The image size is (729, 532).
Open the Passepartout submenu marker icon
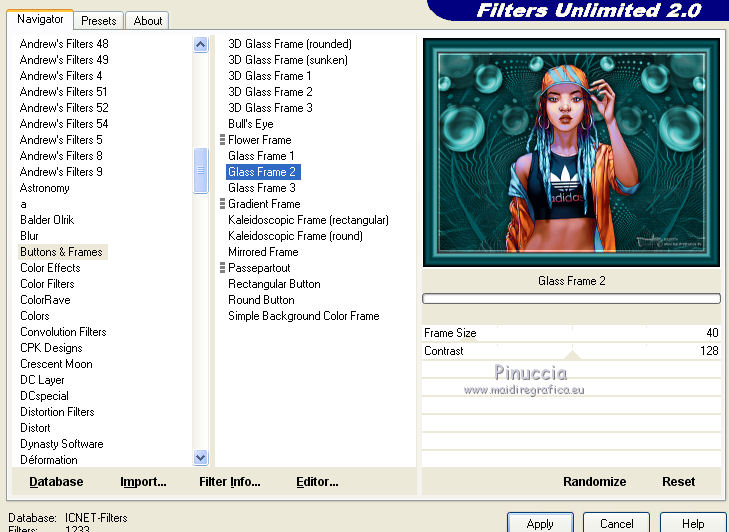222,268
